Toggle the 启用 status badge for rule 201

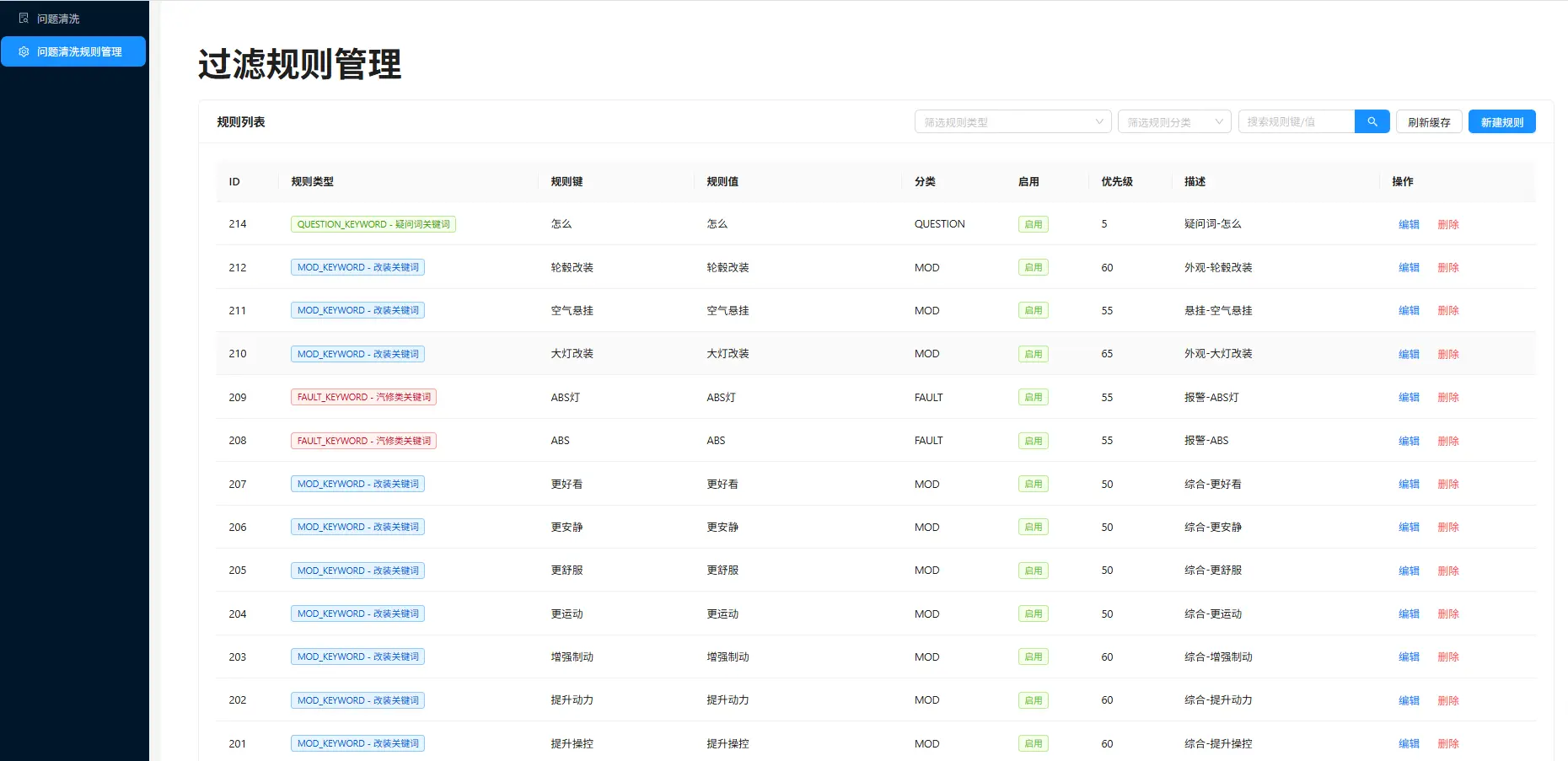click(x=1033, y=743)
